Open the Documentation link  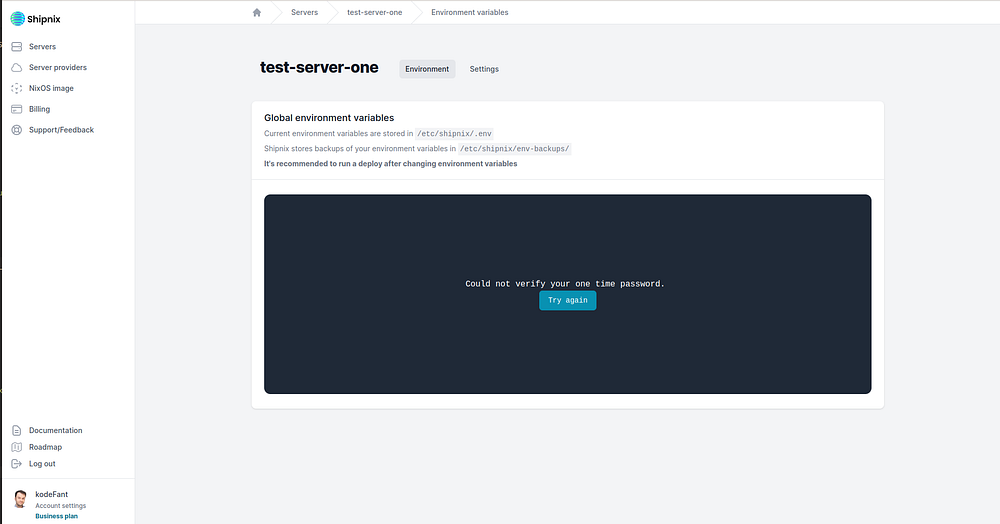click(55, 430)
